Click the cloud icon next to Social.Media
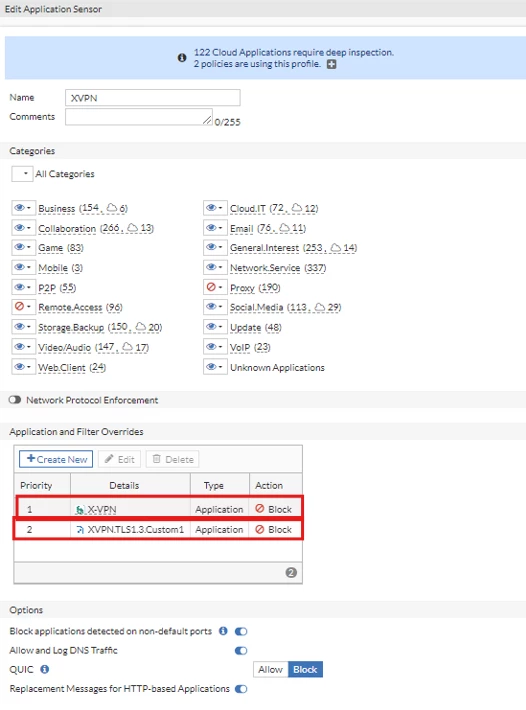Viewport: 526px width, 710px height. coord(320,307)
